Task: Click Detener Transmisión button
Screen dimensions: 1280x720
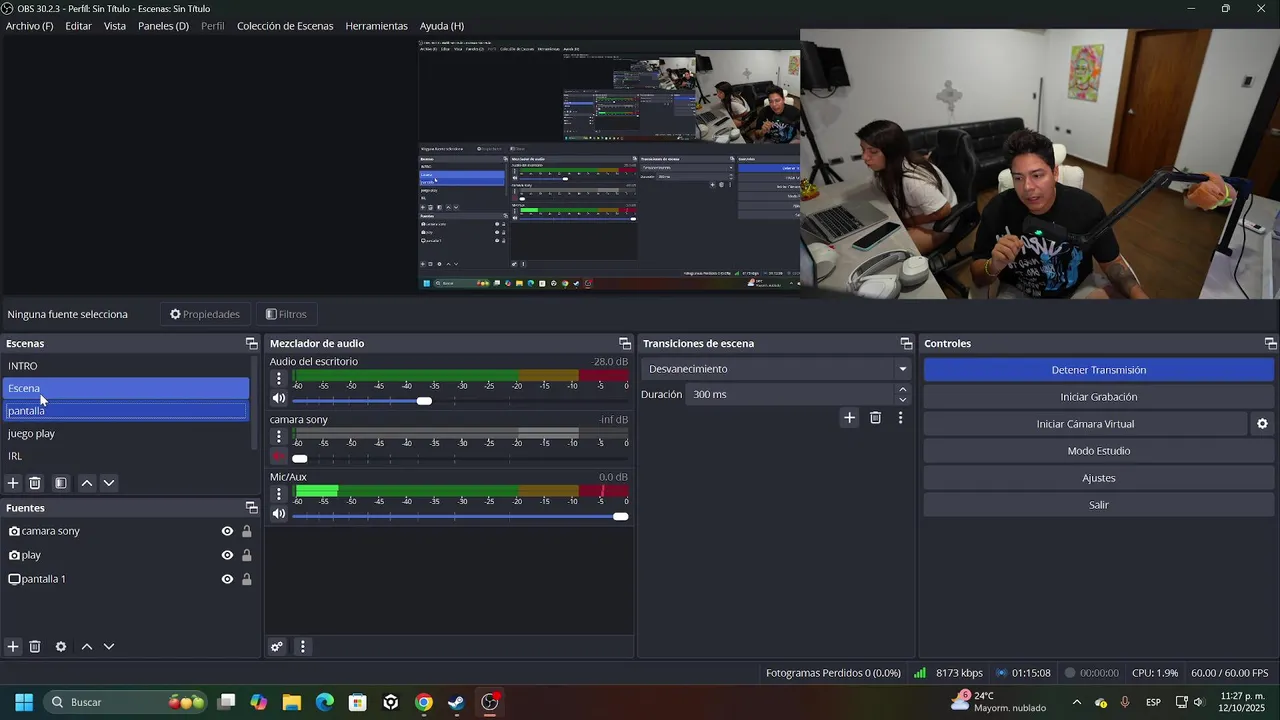Action: (x=1098, y=370)
